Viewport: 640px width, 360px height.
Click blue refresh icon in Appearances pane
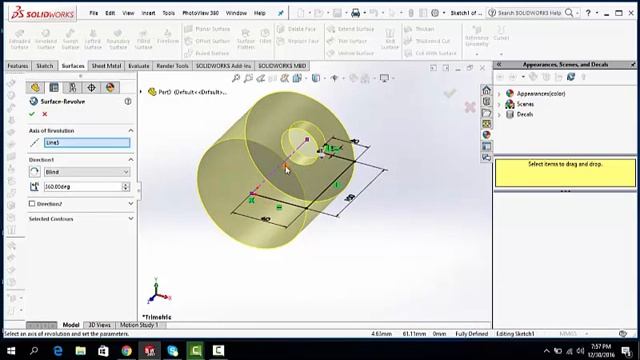click(x=571, y=77)
